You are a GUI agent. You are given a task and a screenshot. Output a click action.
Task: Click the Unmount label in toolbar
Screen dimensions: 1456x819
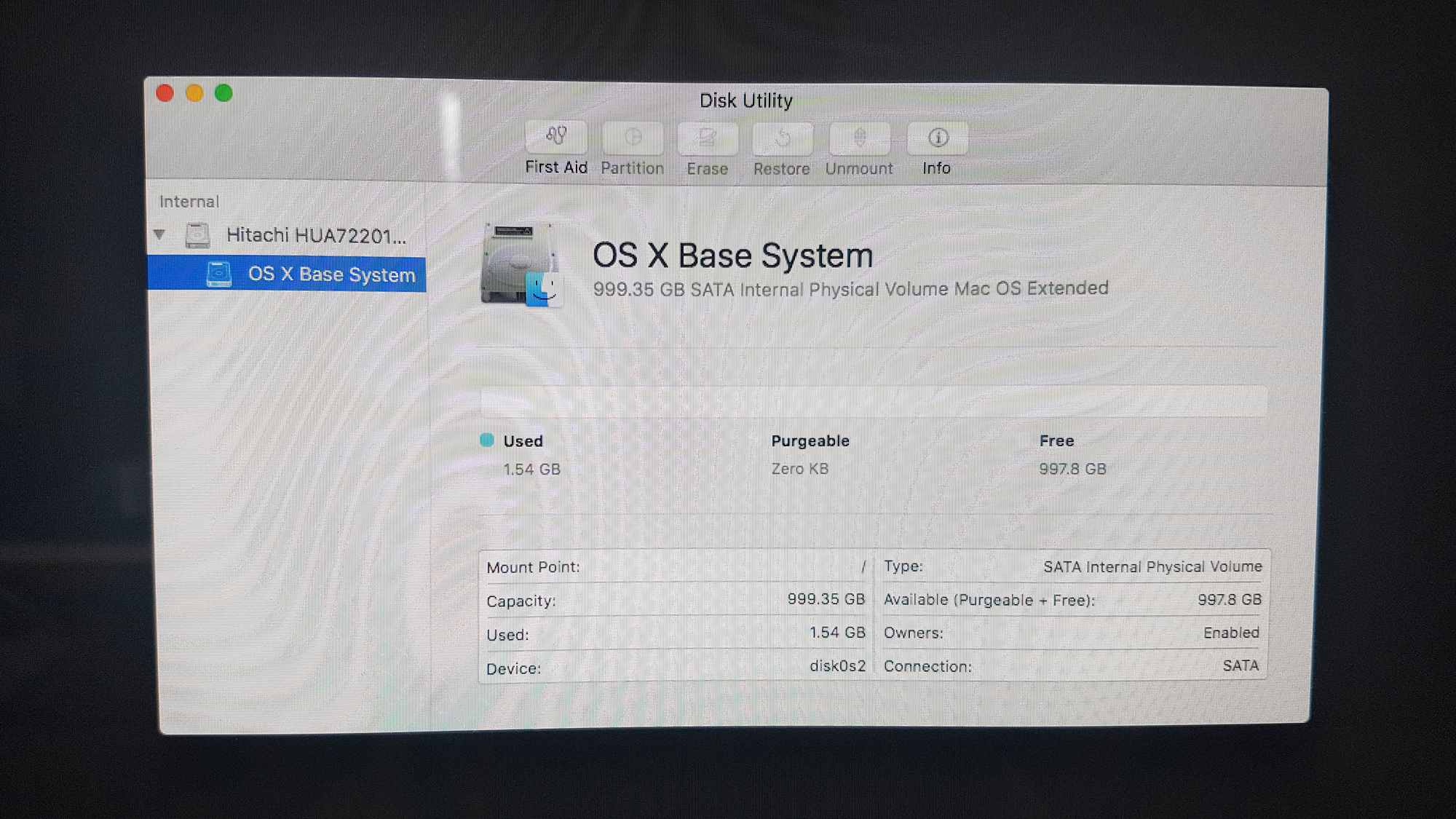click(x=859, y=169)
